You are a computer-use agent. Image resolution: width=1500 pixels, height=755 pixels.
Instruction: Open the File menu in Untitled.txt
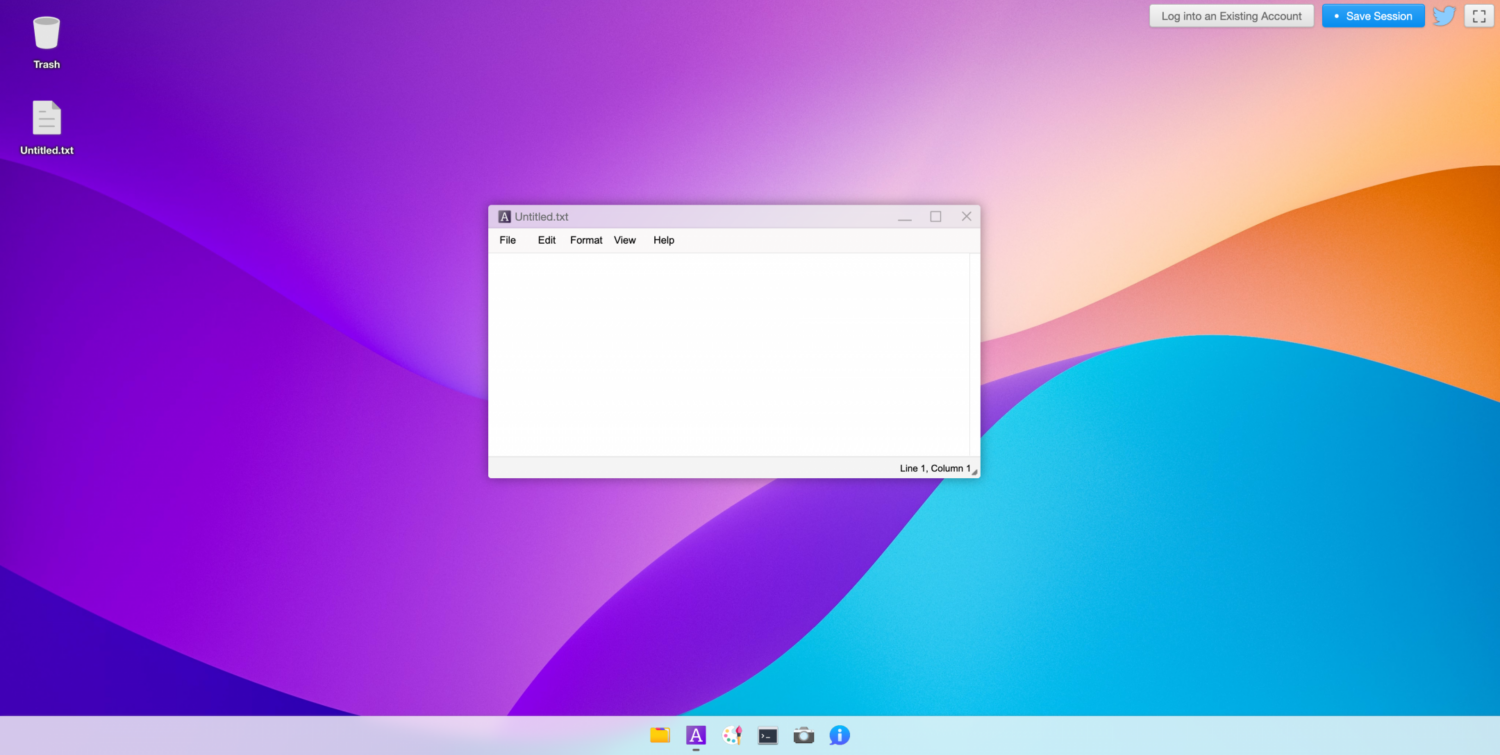coord(508,240)
